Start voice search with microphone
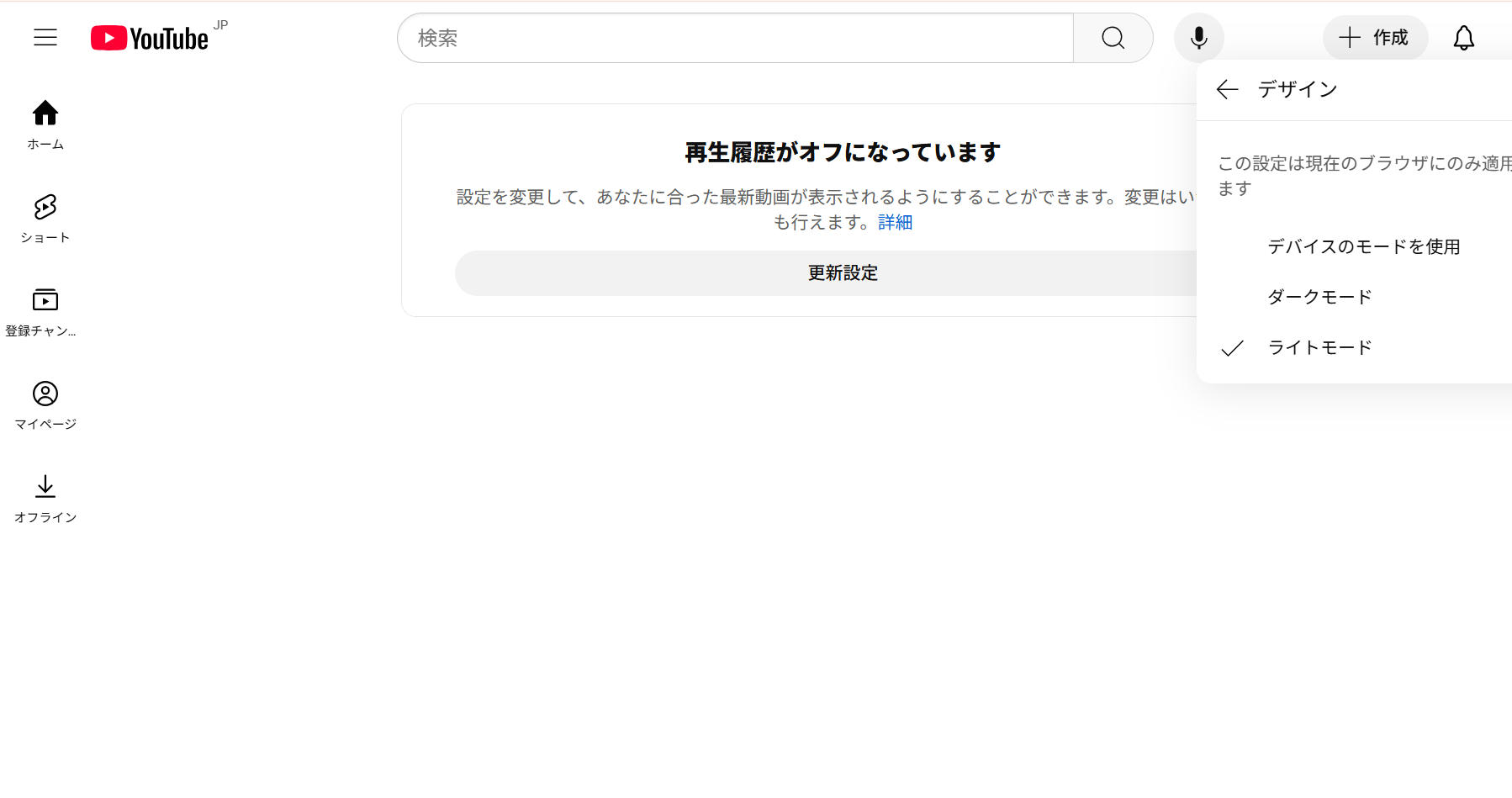 coord(1198,38)
